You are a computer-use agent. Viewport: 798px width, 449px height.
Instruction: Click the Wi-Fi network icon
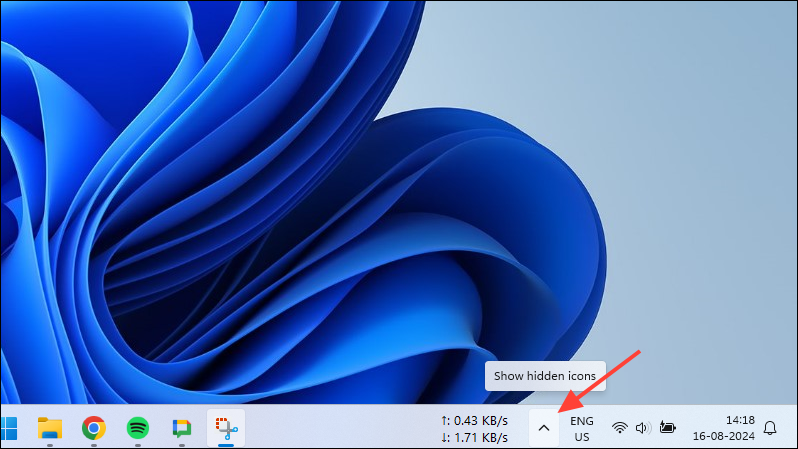[619, 428]
